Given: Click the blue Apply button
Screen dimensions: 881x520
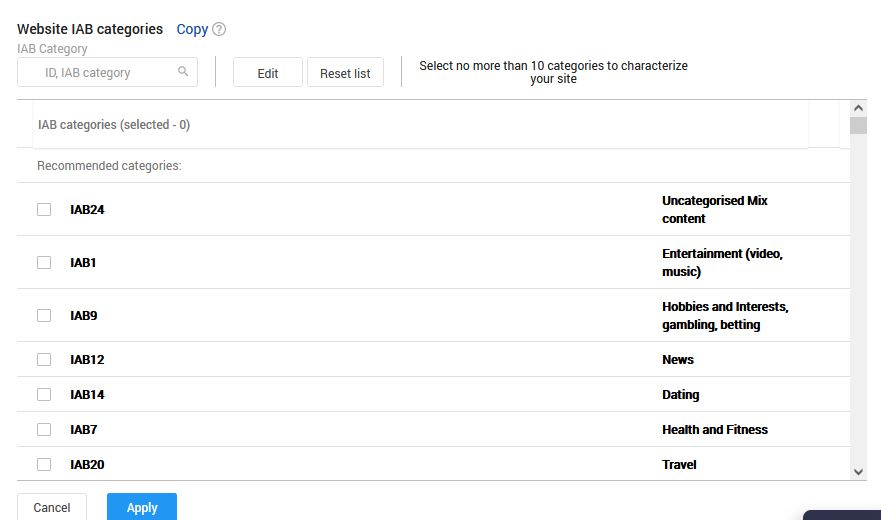Looking at the screenshot, I should click(142, 507).
